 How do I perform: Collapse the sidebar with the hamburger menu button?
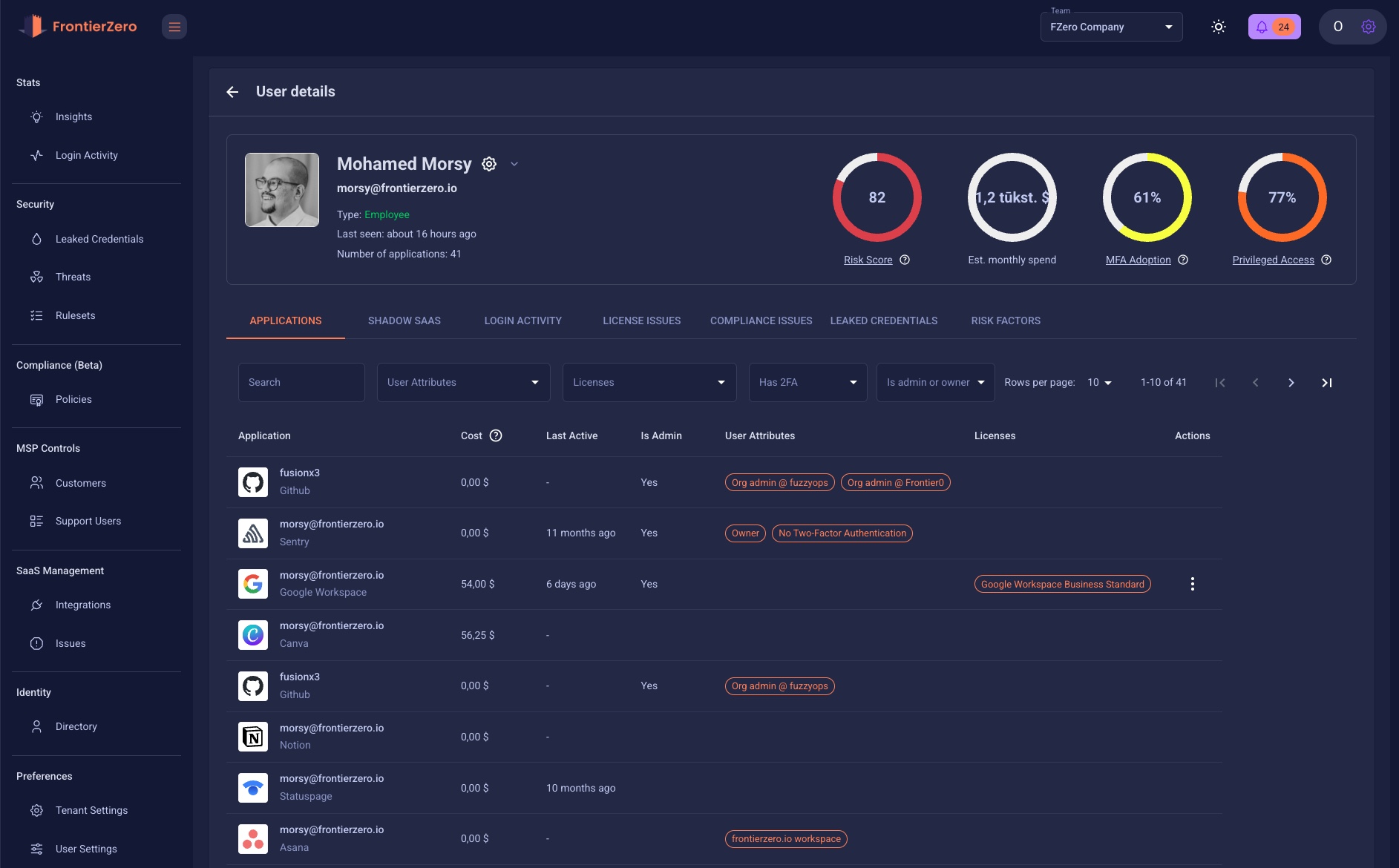pyautogui.click(x=174, y=27)
